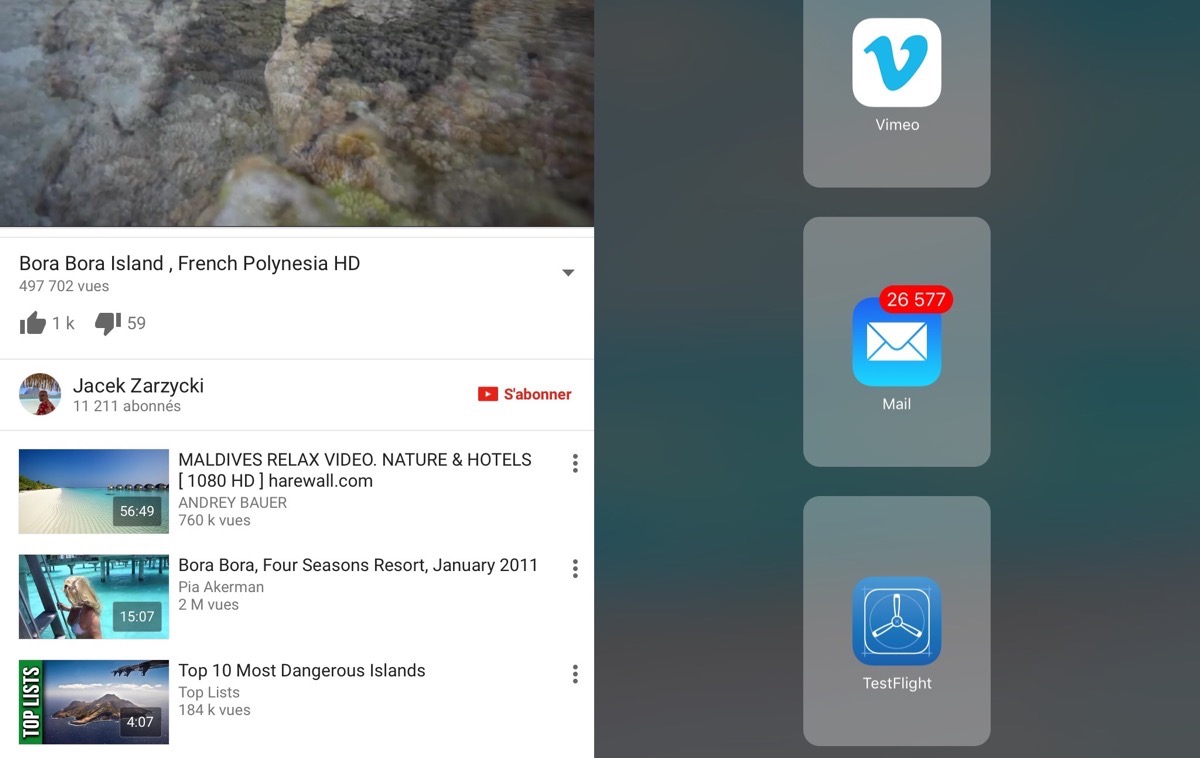Dislike the video with thumbs down
Viewport: 1200px width, 758px height.
tap(108, 323)
